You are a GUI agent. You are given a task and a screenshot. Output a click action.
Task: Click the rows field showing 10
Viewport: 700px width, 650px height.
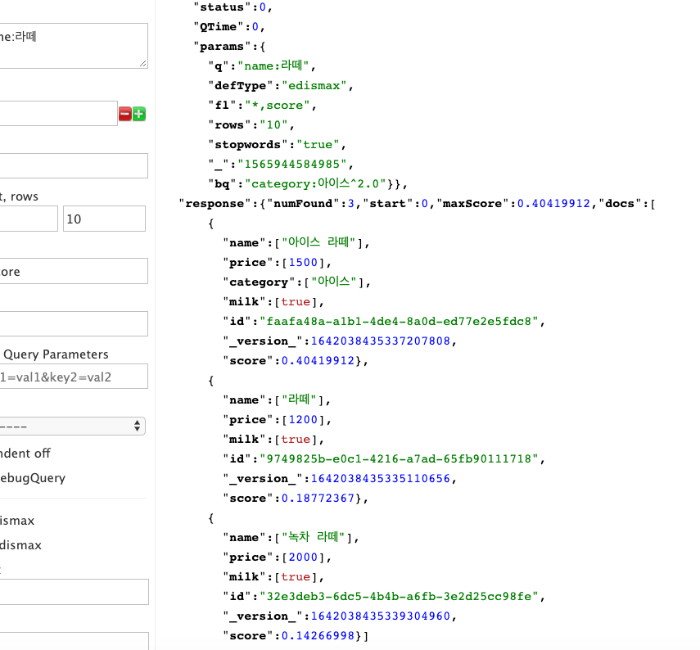104,219
